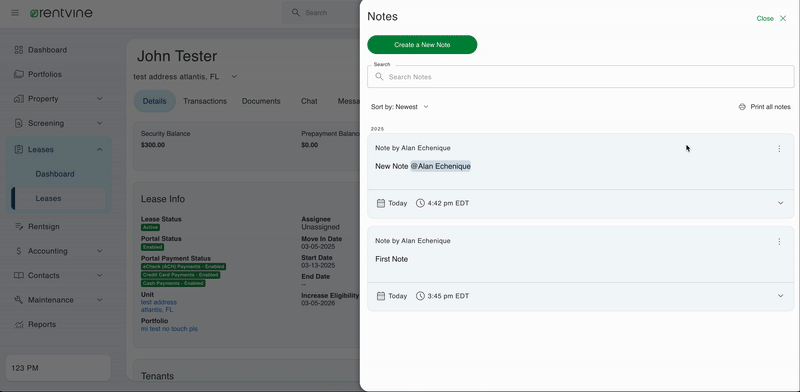
Task: Click Cash Payments - Enabled badge
Action: tap(173, 283)
